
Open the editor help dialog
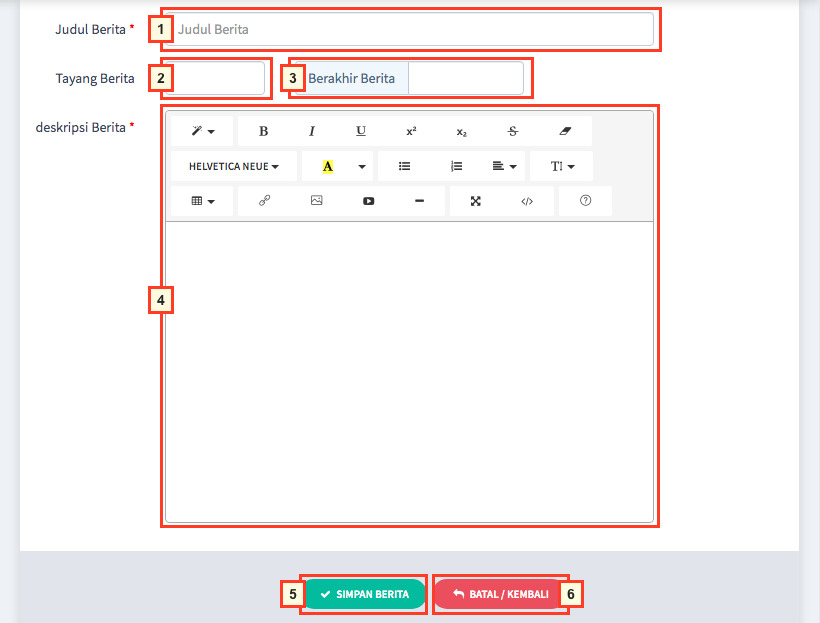tap(586, 201)
